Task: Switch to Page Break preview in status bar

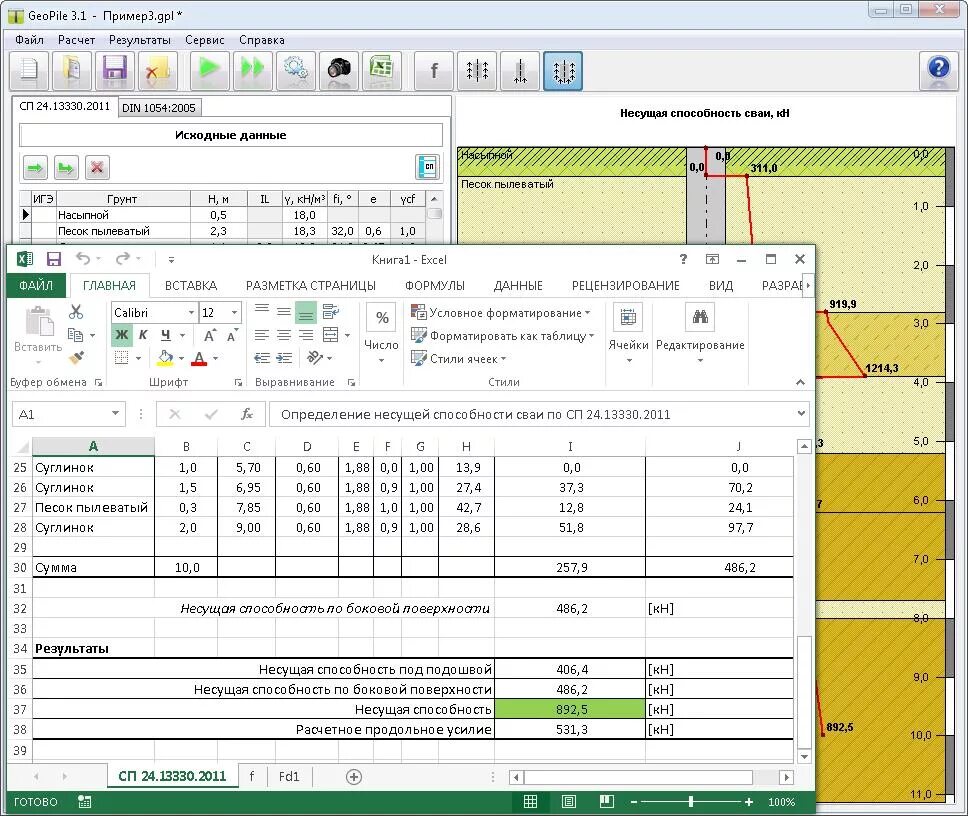Action: (607, 802)
